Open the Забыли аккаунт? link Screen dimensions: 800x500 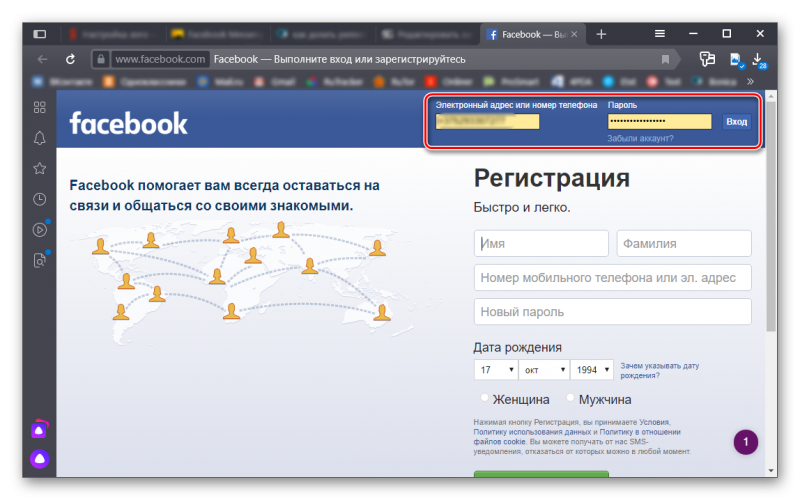point(640,138)
